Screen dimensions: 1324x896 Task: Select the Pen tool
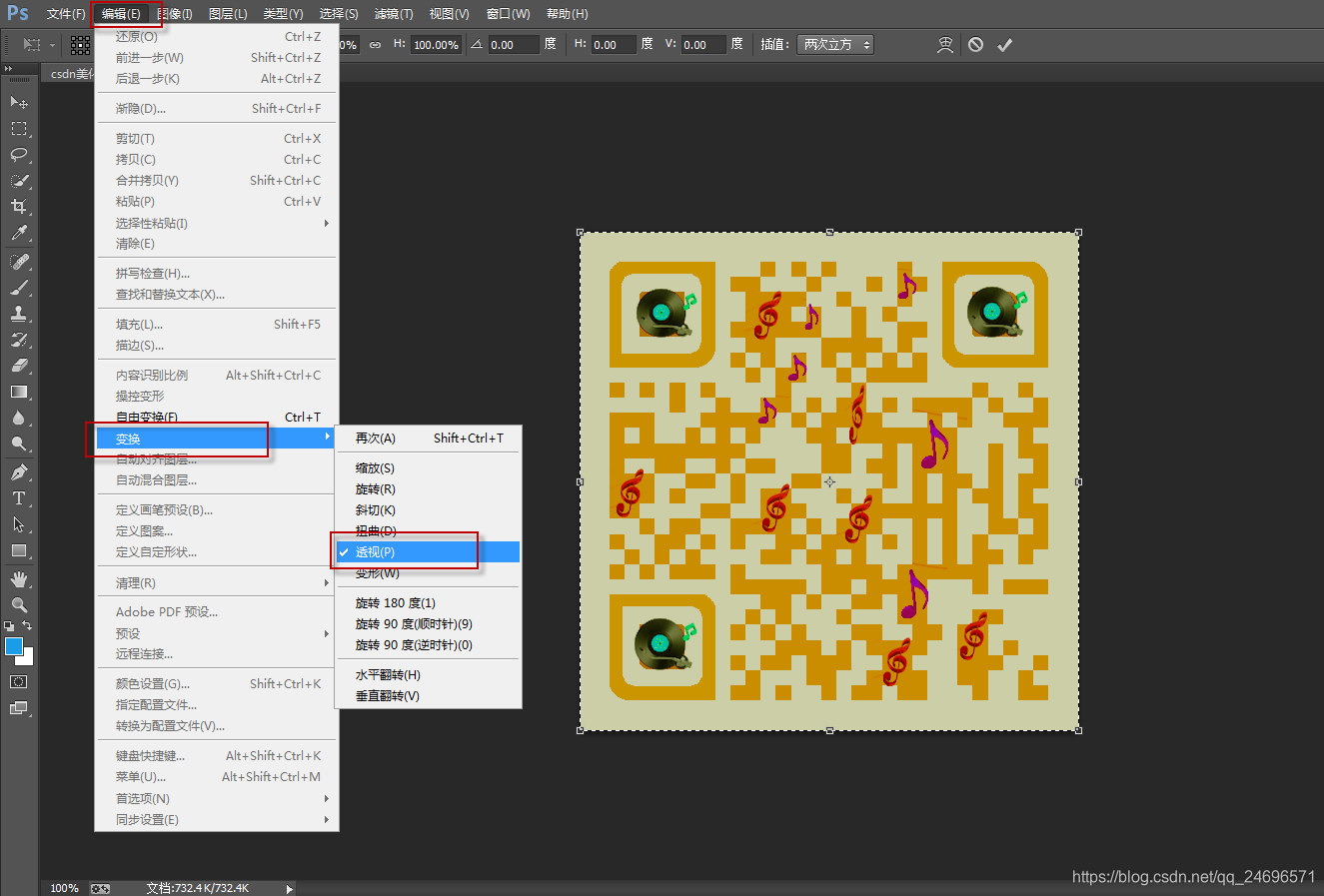(x=19, y=471)
